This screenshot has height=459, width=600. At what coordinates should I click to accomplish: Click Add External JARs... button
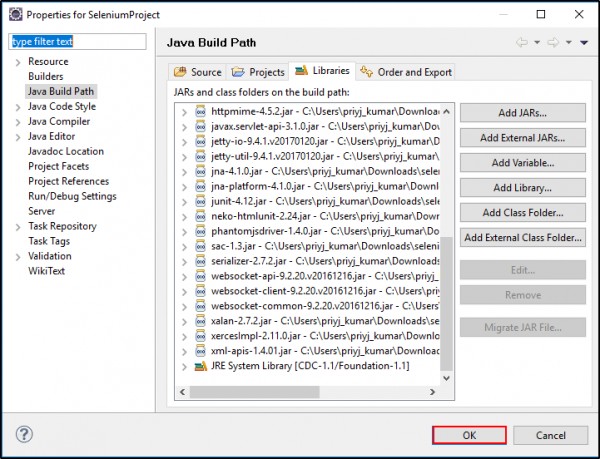point(523,138)
